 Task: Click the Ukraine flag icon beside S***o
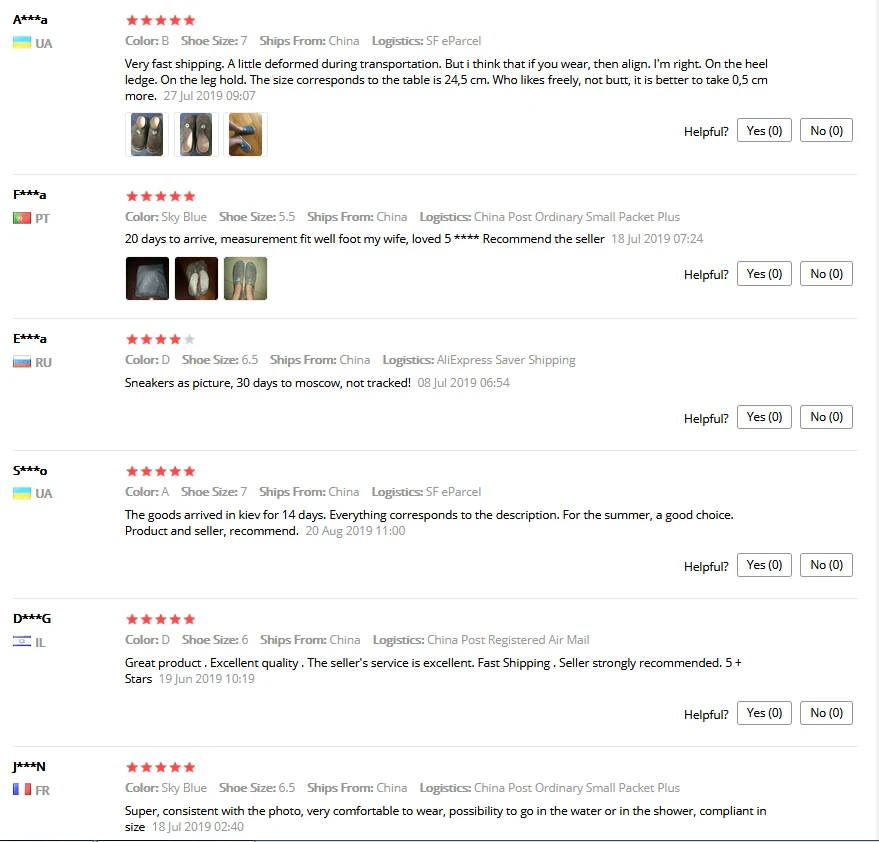pyautogui.click(x=22, y=493)
